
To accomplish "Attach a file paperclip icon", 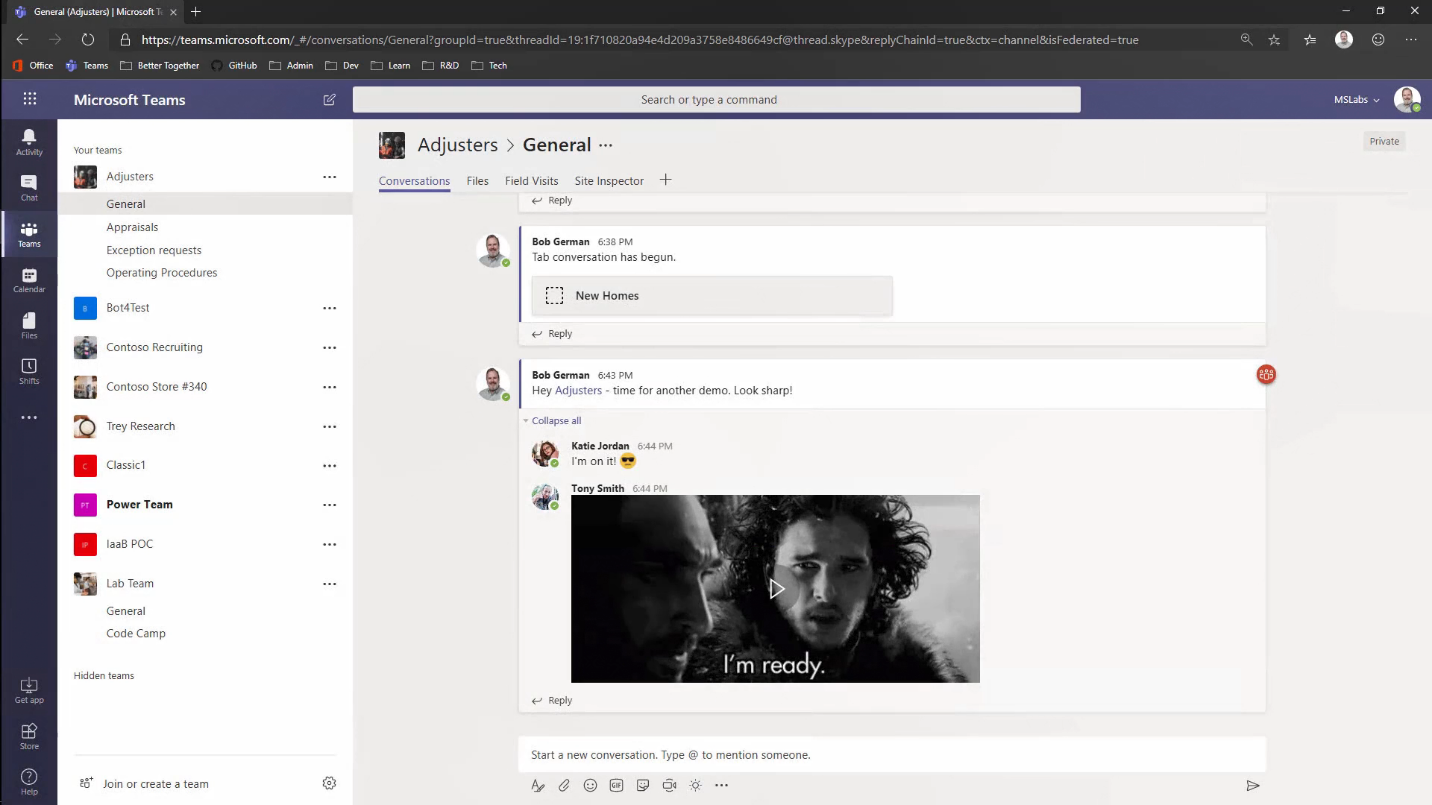I will click(x=564, y=786).
